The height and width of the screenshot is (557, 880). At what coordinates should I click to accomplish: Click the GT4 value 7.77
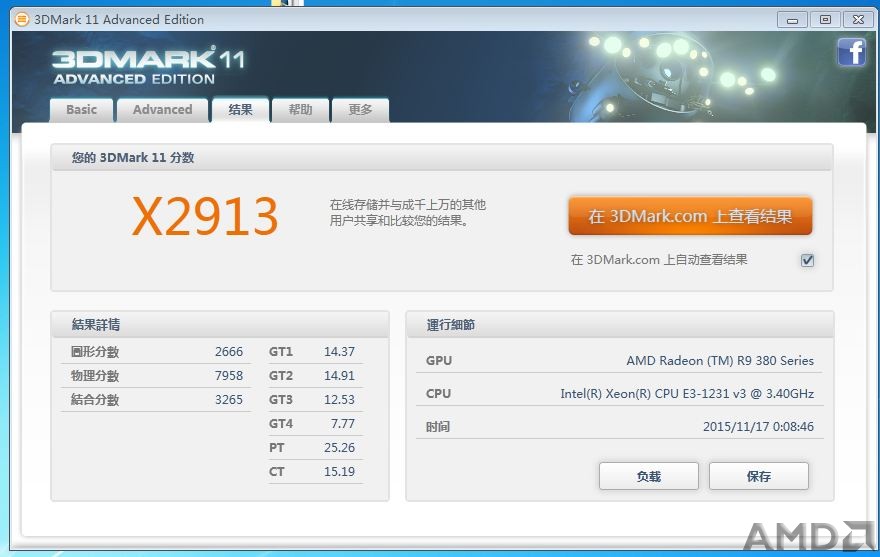coord(343,424)
